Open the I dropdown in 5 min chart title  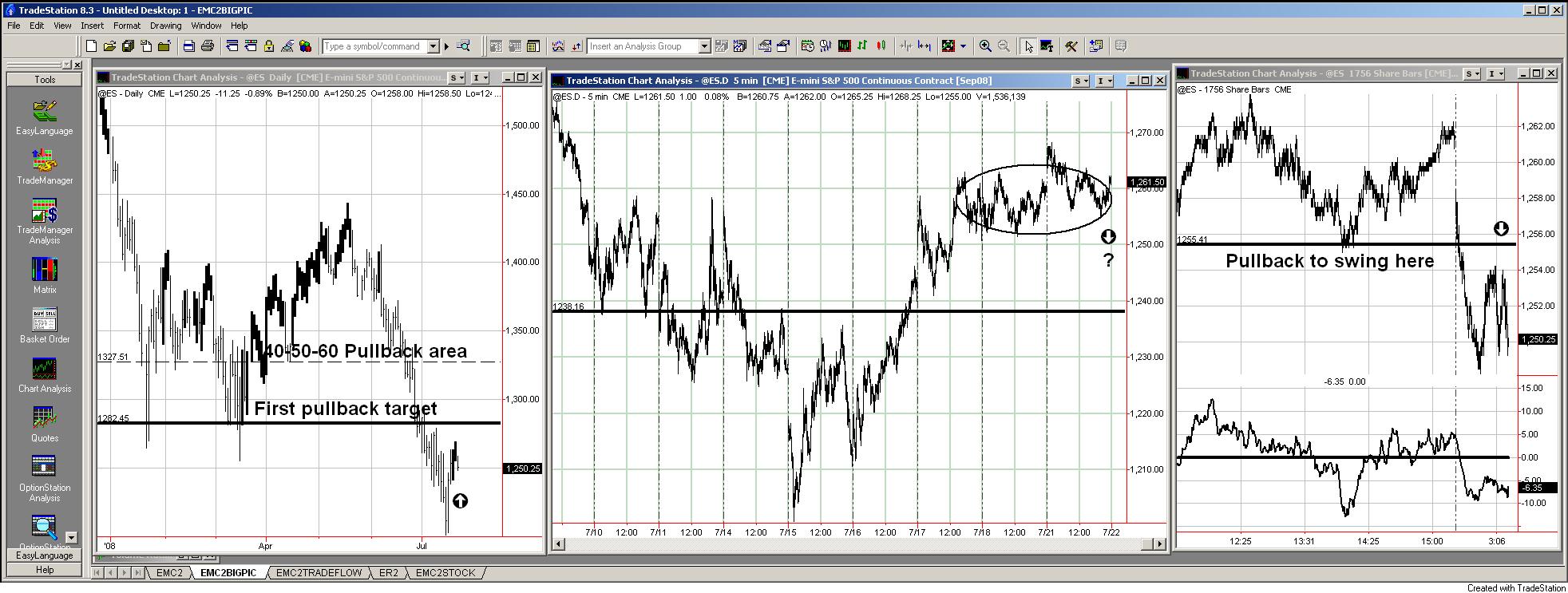point(1104,81)
